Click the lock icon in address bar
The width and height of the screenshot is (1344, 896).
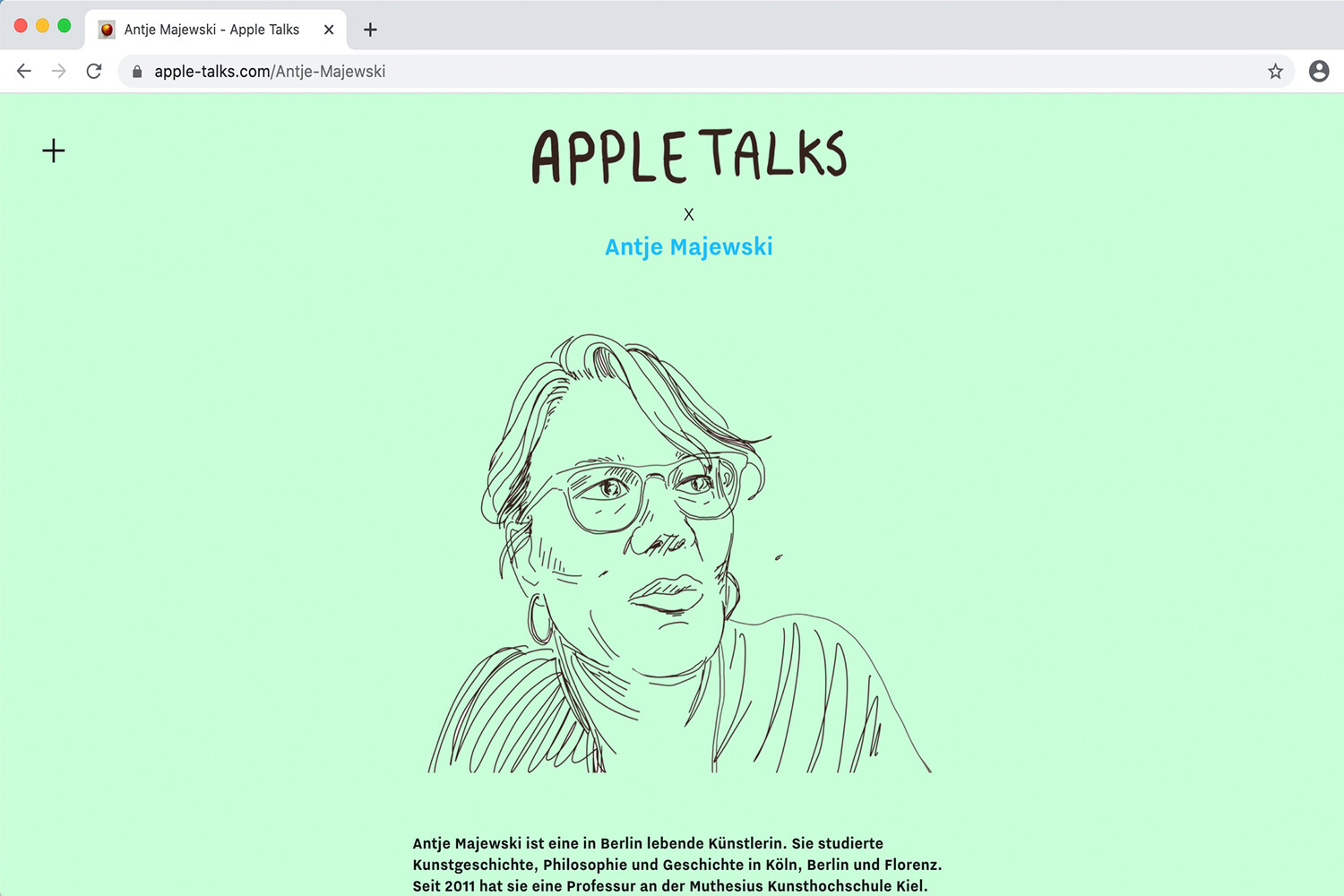pyautogui.click(x=137, y=72)
